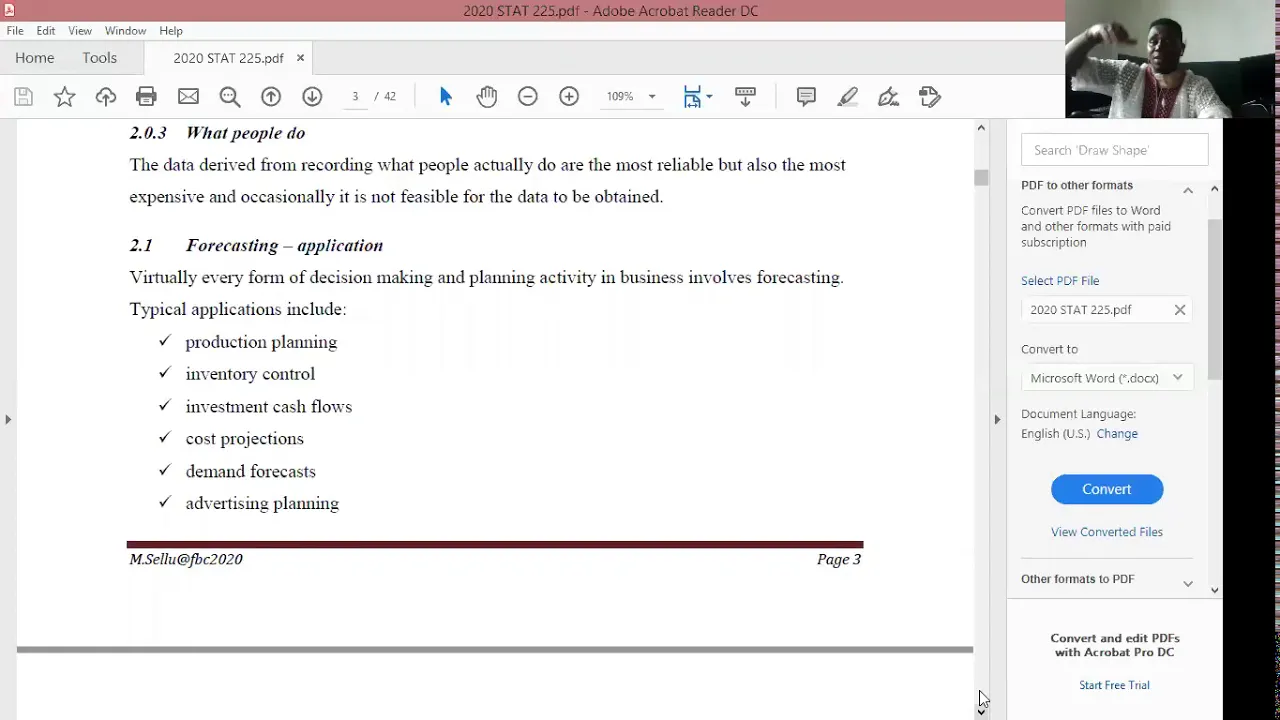
Task: Open the Edit menu
Action: (x=46, y=31)
